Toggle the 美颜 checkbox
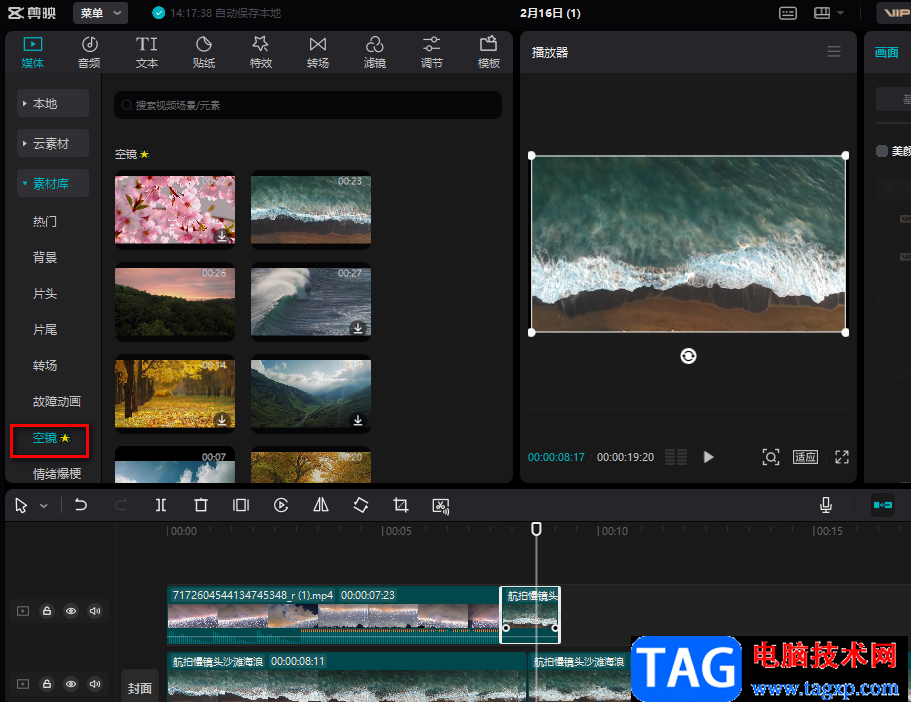 point(881,151)
